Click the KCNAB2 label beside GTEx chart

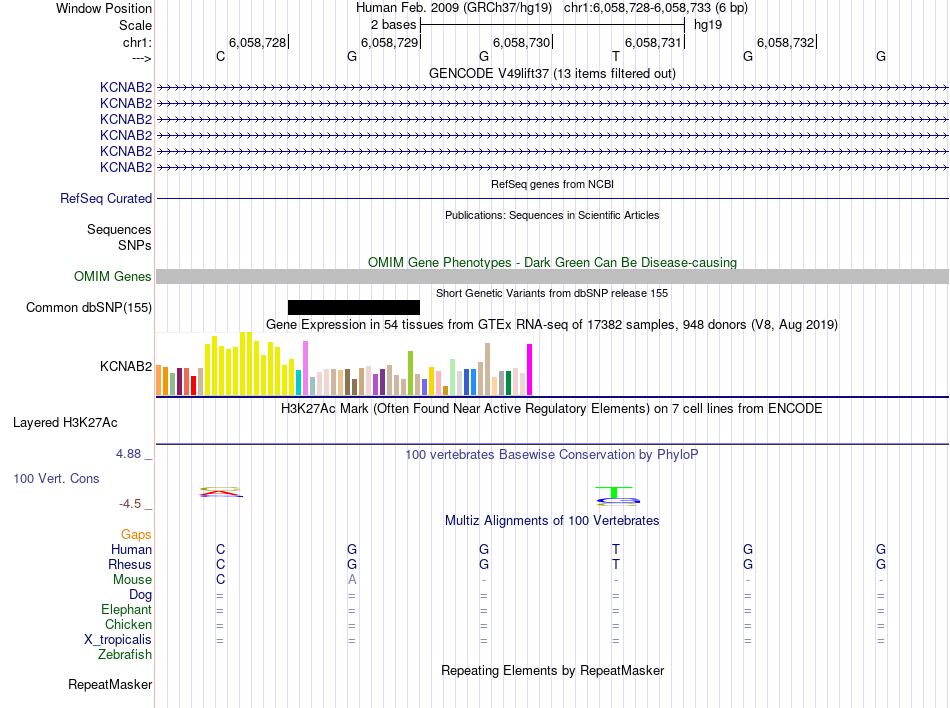pos(126,366)
